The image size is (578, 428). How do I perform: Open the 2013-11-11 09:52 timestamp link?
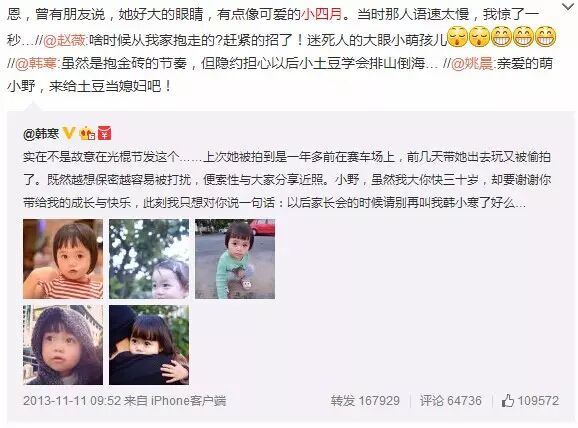click(72, 401)
